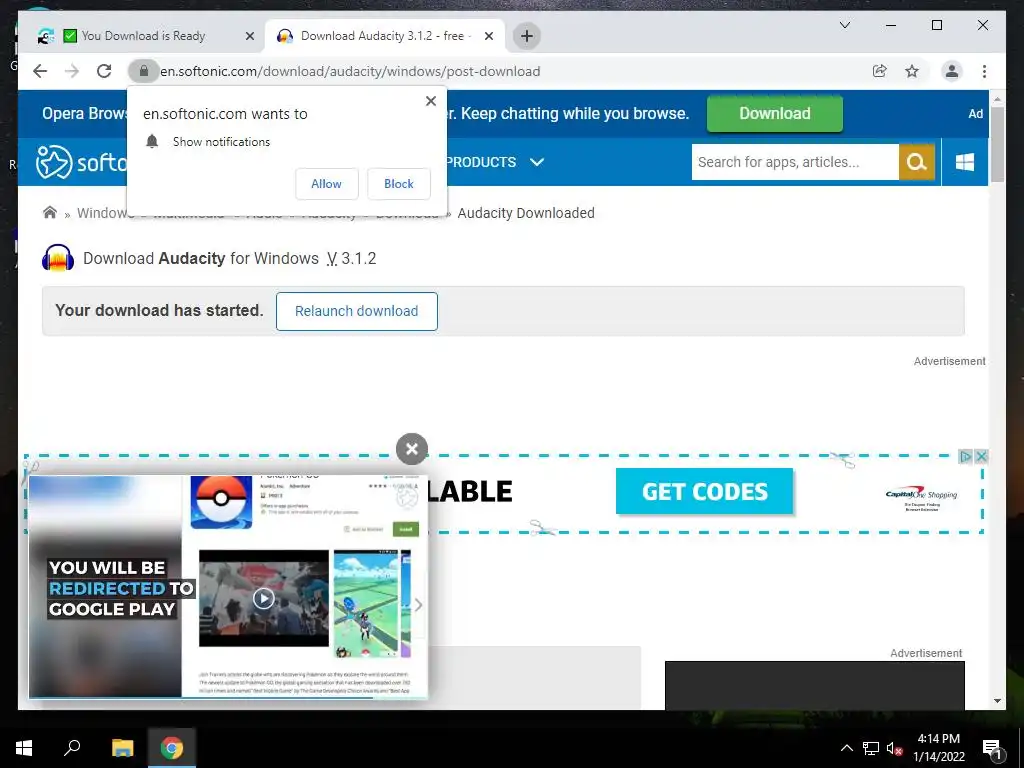Show hidden system tray icons
Image resolution: width=1024 pixels, height=768 pixels.
click(846, 748)
